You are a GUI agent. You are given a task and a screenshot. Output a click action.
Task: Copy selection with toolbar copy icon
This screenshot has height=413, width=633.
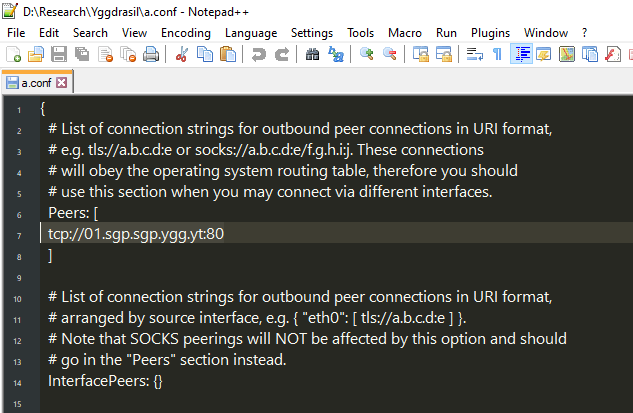[x=205, y=54]
